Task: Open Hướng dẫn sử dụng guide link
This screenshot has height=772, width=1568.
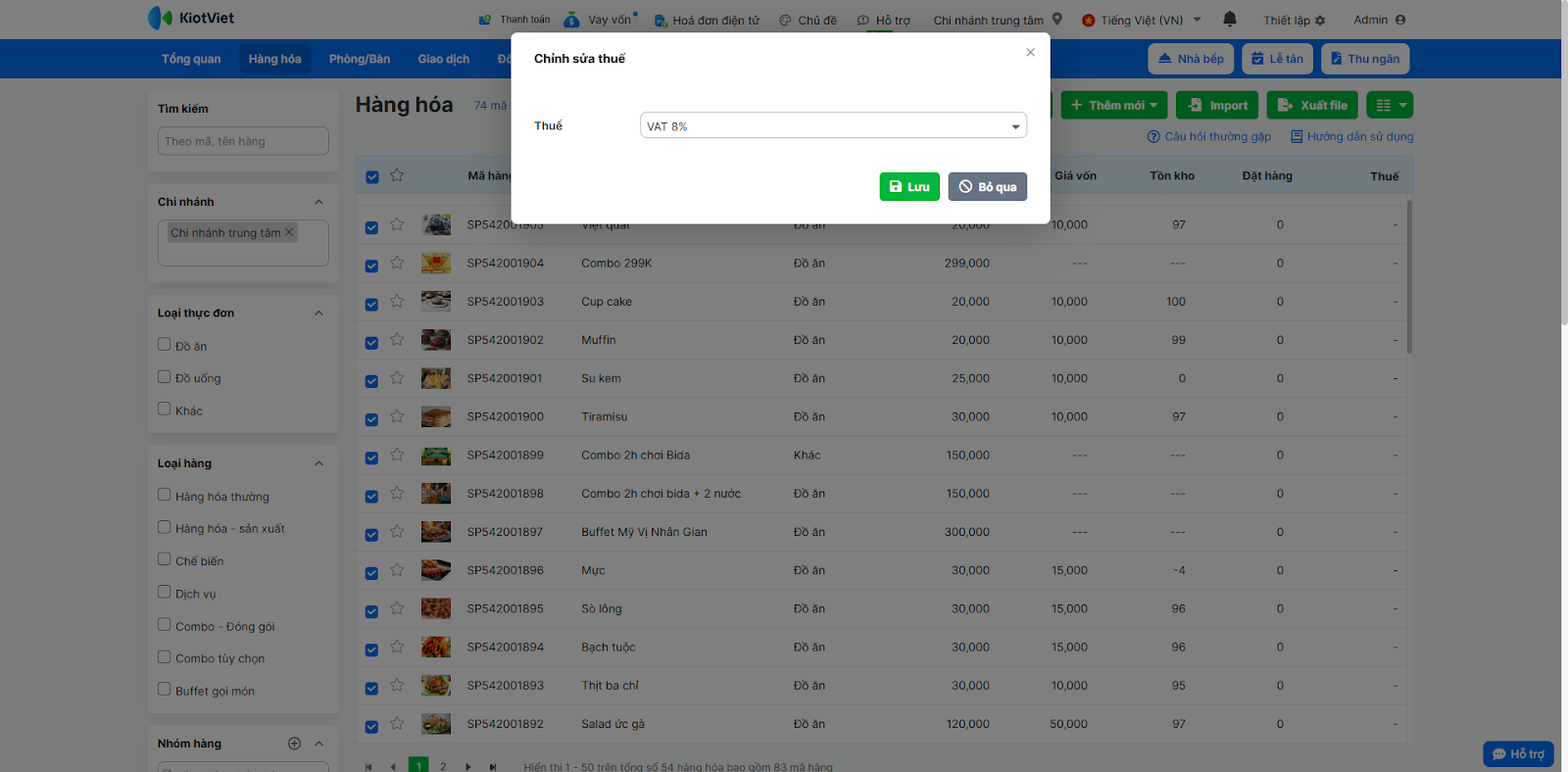Action: 1352,136
